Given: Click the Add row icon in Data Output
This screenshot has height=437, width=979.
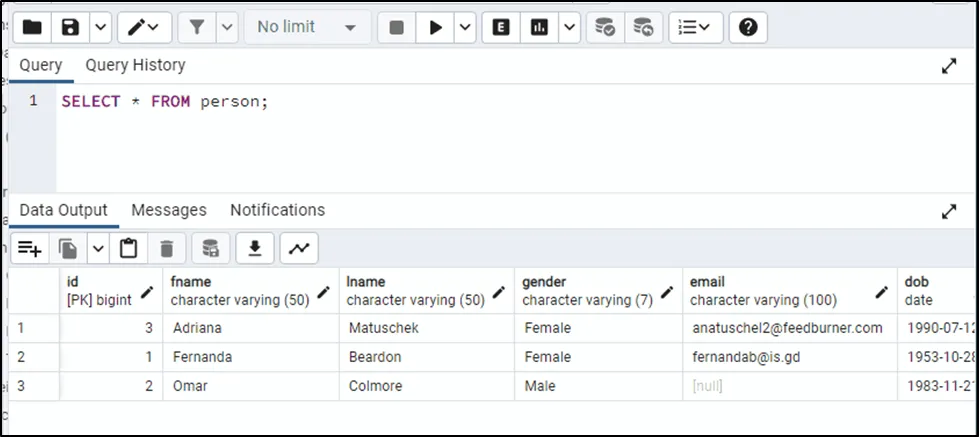Looking at the screenshot, I should click(30, 248).
